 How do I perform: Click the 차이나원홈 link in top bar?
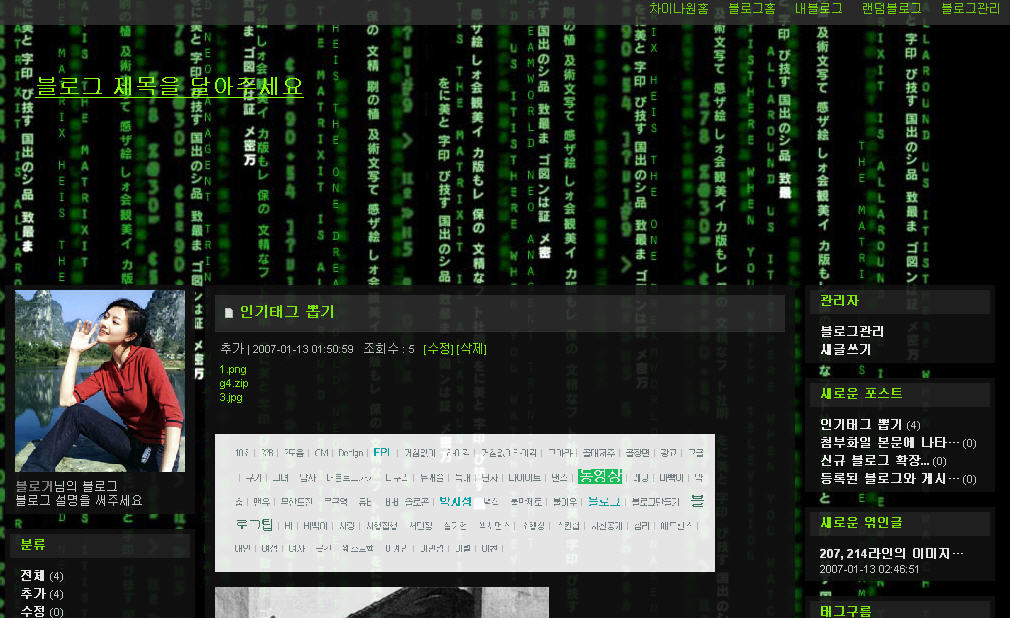click(678, 8)
